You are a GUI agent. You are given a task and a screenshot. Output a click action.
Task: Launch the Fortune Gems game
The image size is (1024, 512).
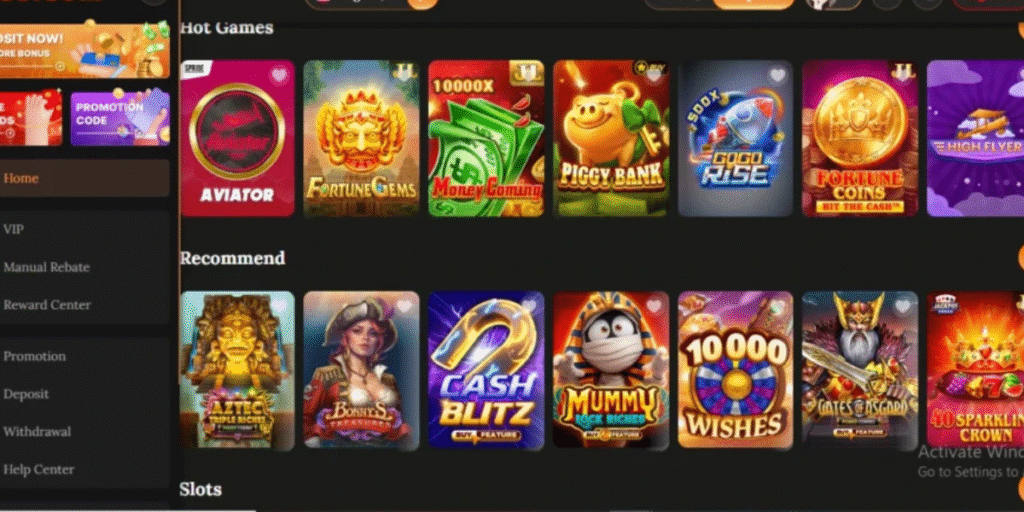pos(361,138)
